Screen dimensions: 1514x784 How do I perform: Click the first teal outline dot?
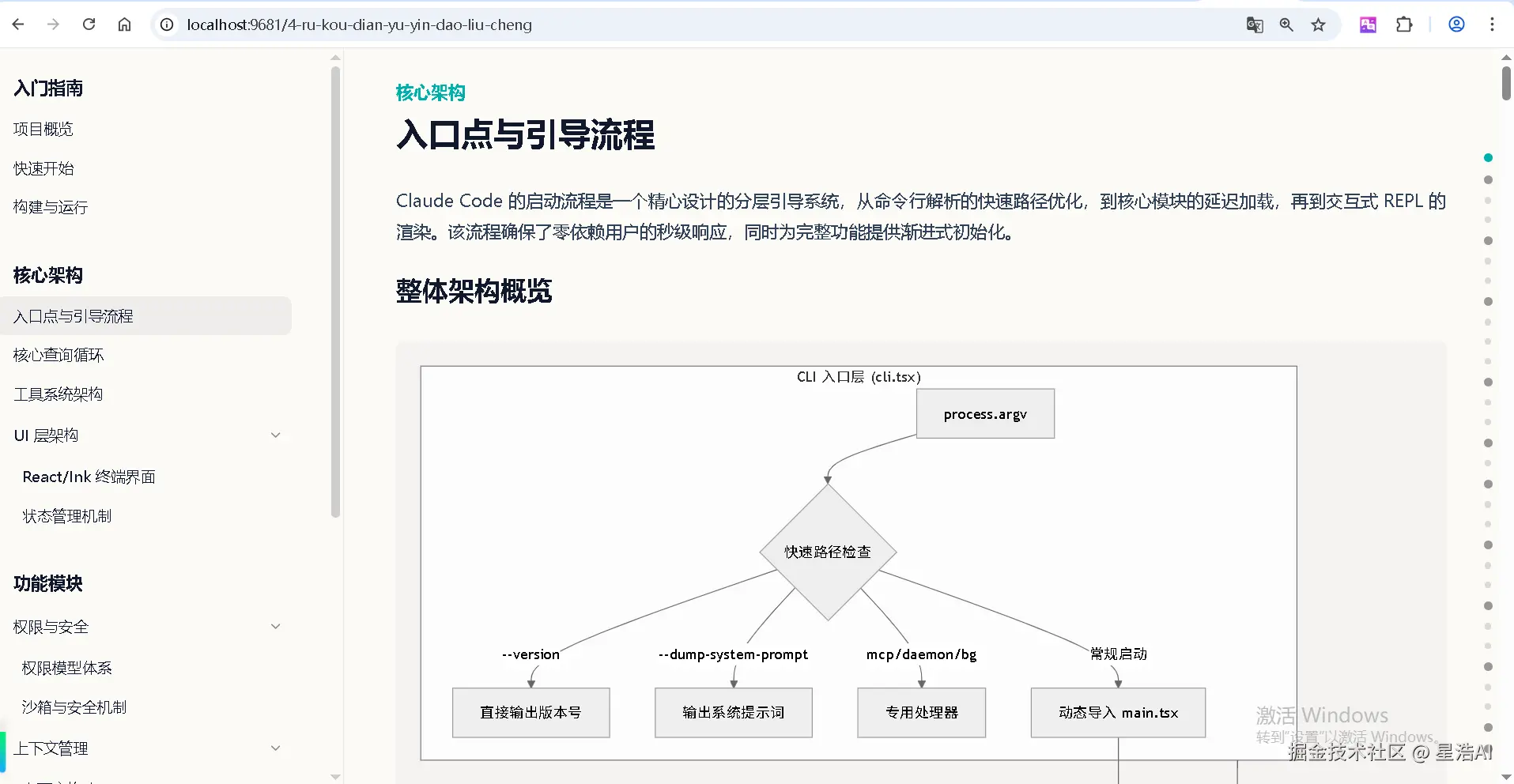click(x=1488, y=158)
